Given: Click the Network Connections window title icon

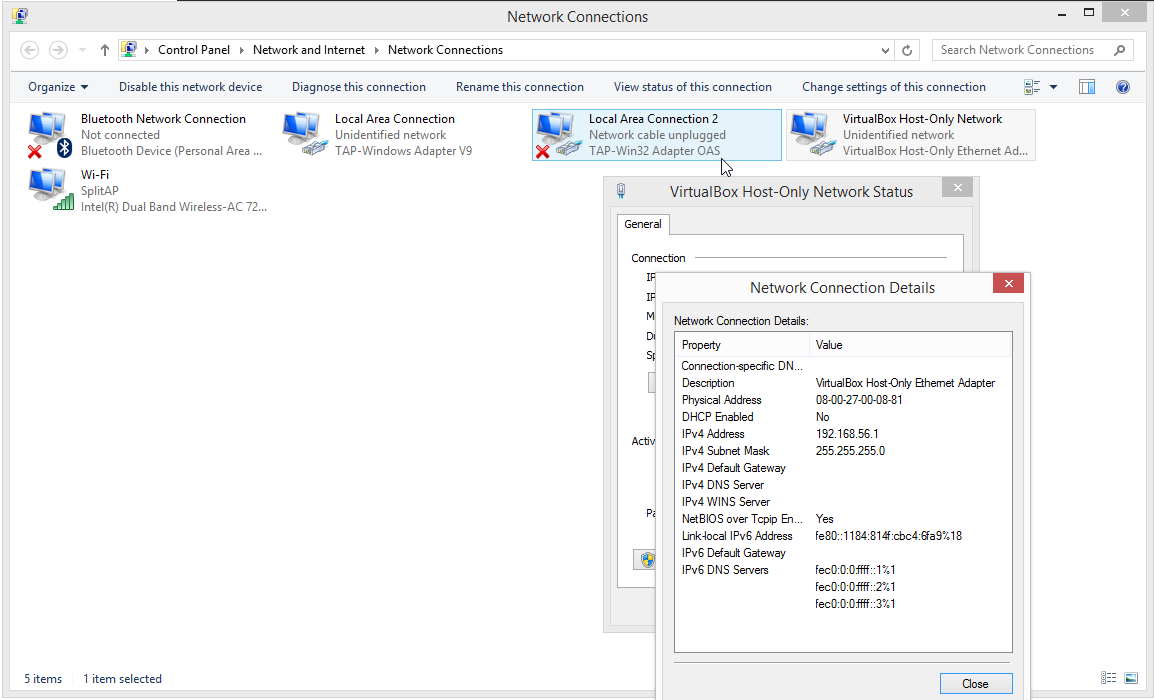Looking at the screenshot, I should (20, 15).
